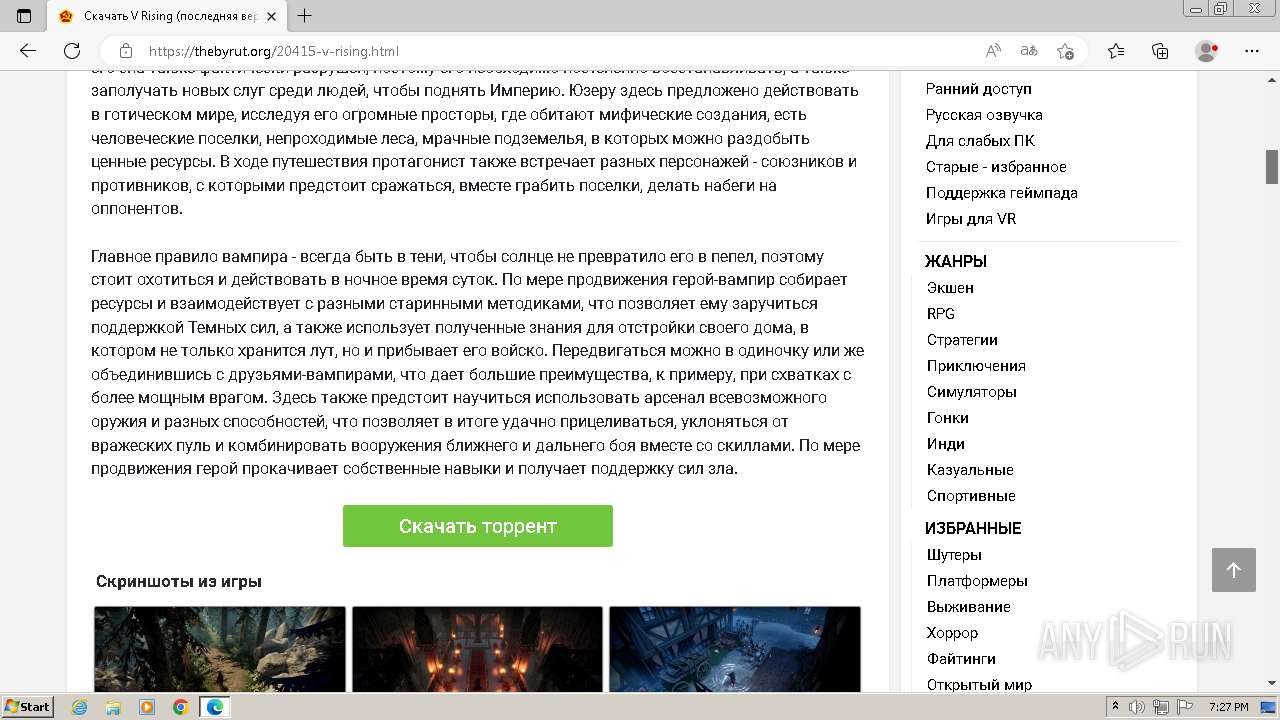The width and height of the screenshot is (1280, 720).
Task: Select the Гонки genre link
Action: 948,418
